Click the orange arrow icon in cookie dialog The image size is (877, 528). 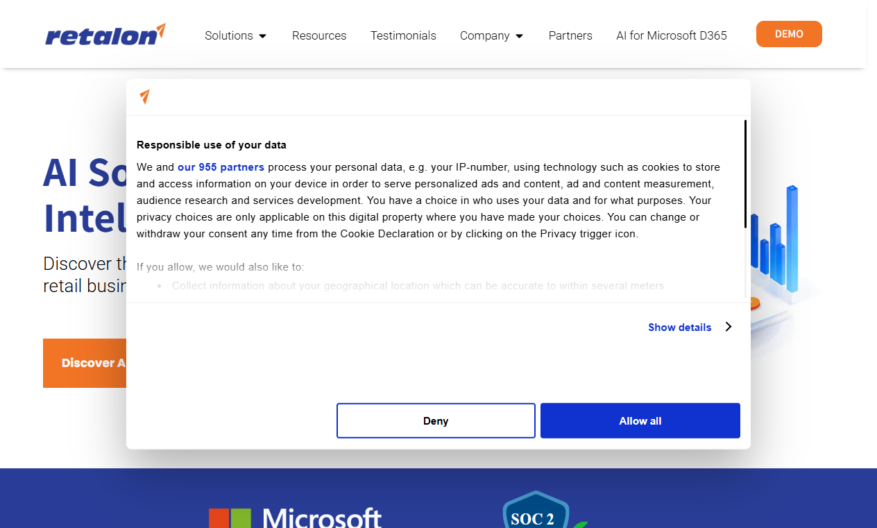pyautogui.click(x=145, y=97)
